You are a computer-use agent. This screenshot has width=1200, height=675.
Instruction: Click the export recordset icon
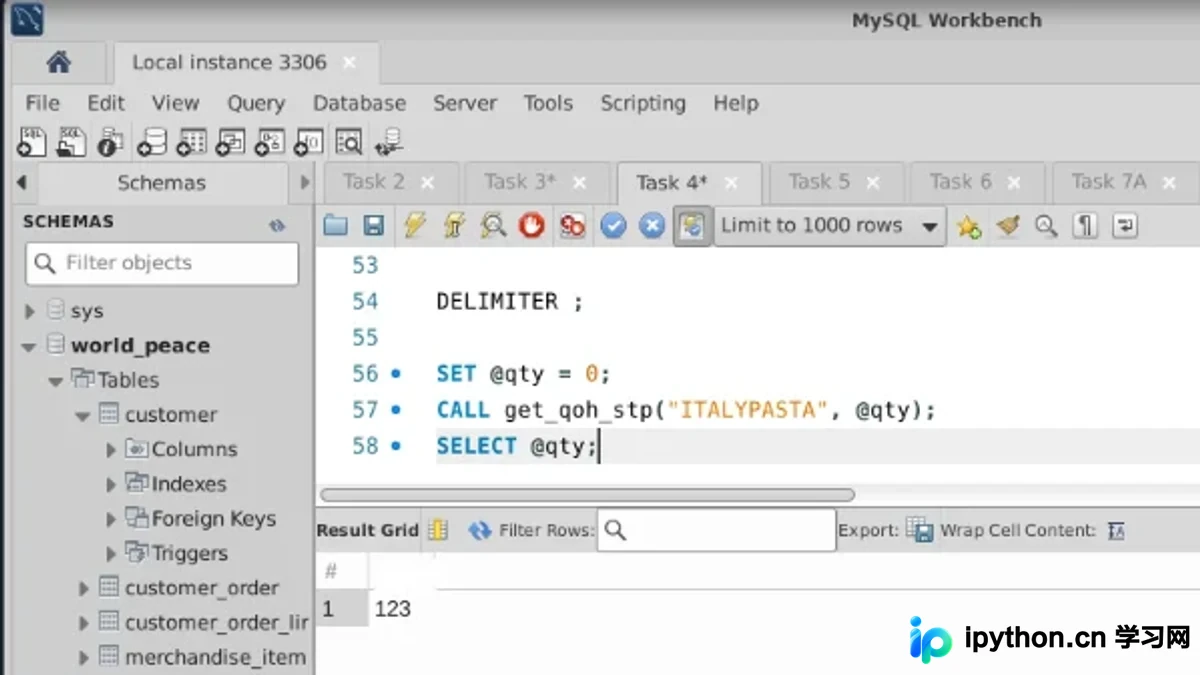[919, 530]
